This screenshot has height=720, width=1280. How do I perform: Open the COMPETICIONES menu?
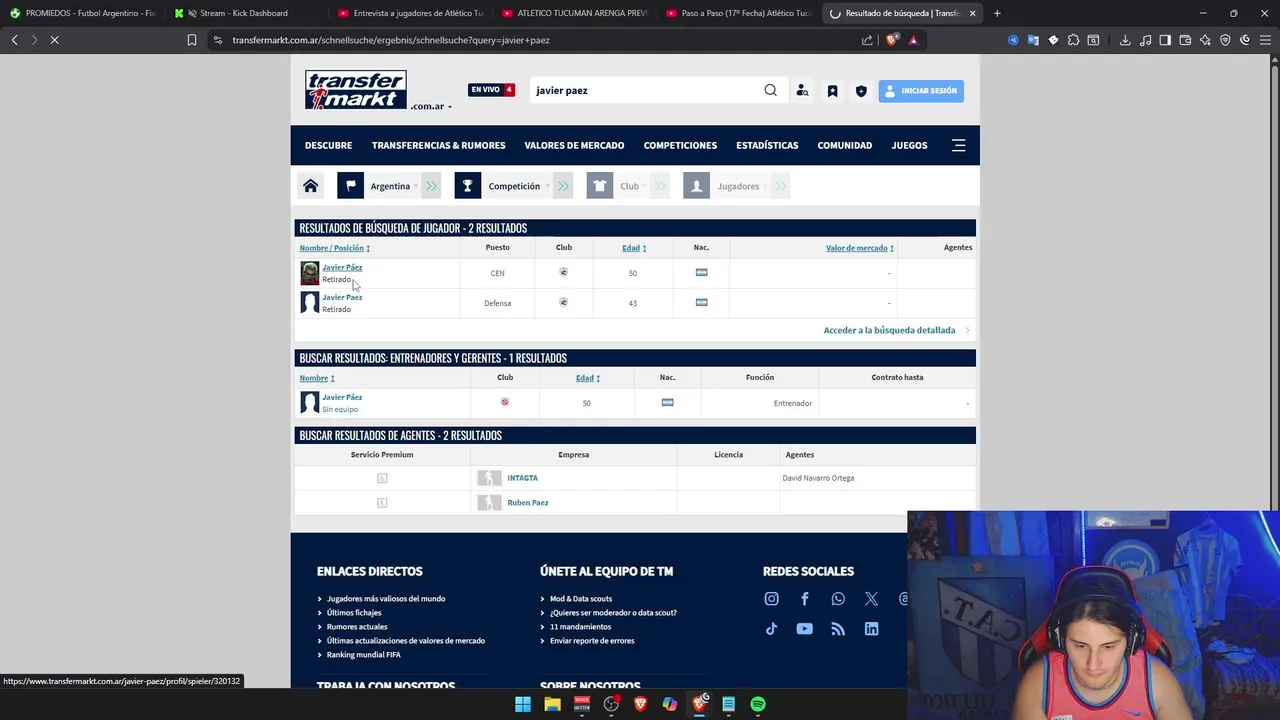[x=680, y=145]
